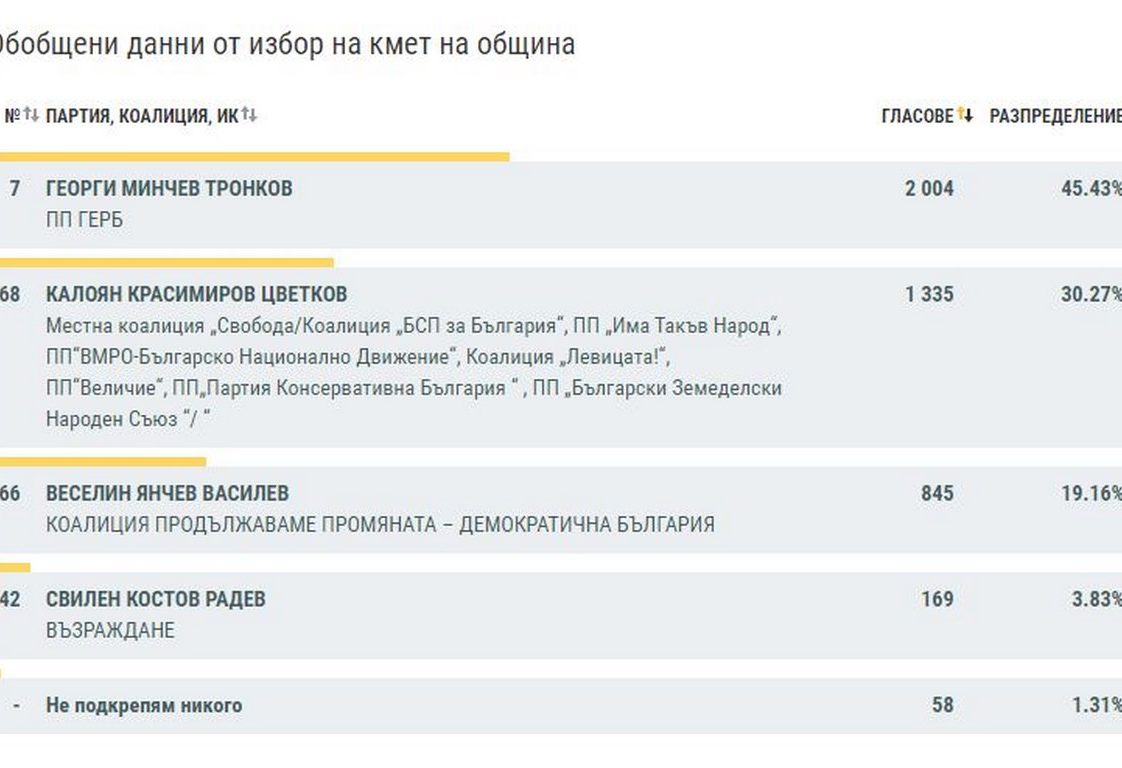Select candidate ГЕОРГИ МИНЧЕВ ТРОНКОВ

click(169, 188)
